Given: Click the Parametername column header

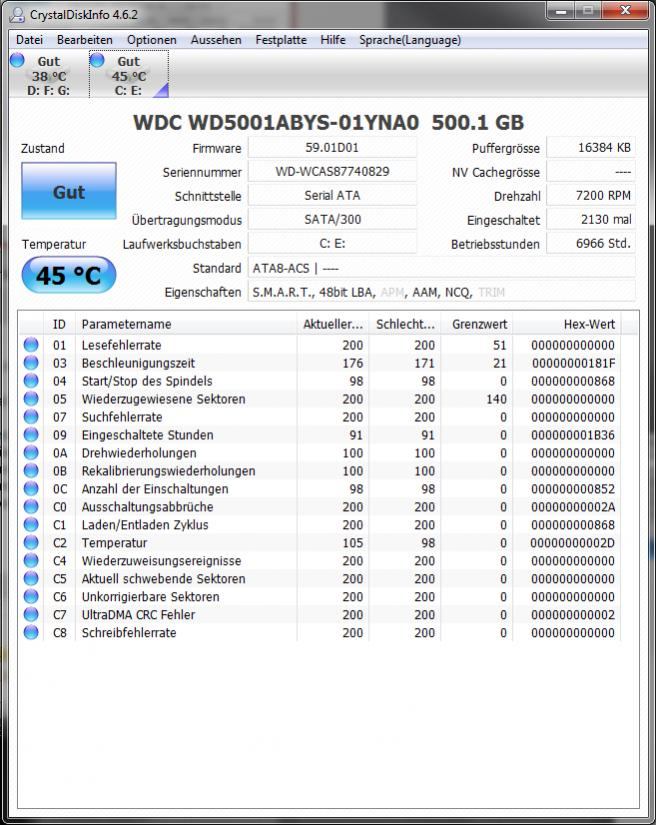Looking at the screenshot, I should pos(186,324).
